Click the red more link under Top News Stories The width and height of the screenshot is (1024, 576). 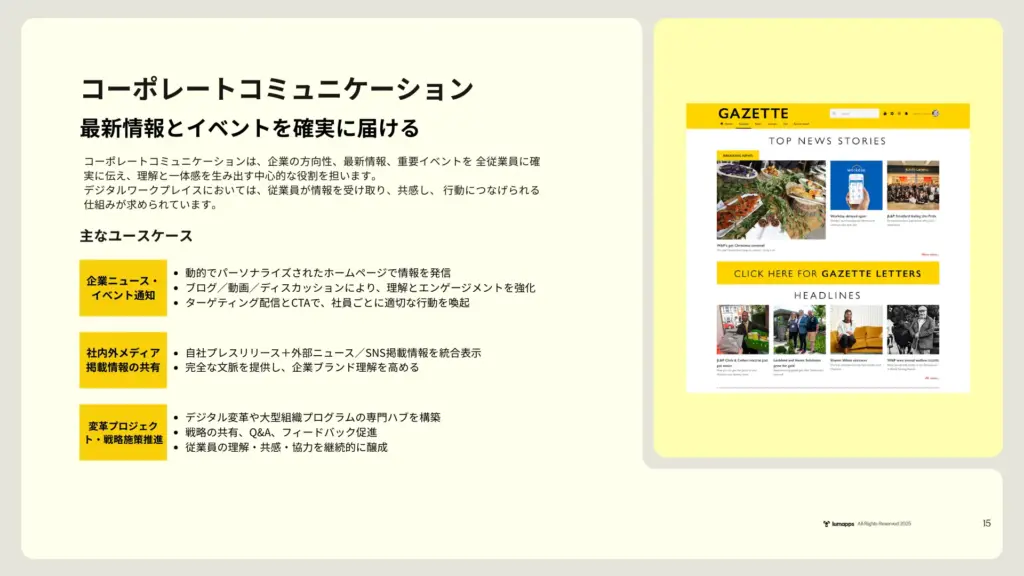[x=930, y=254]
